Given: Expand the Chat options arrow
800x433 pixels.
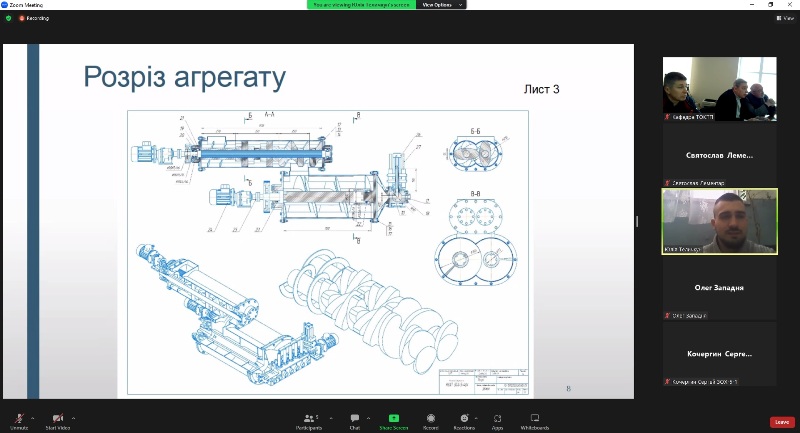Looking at the screenshot, I should 368,418.
